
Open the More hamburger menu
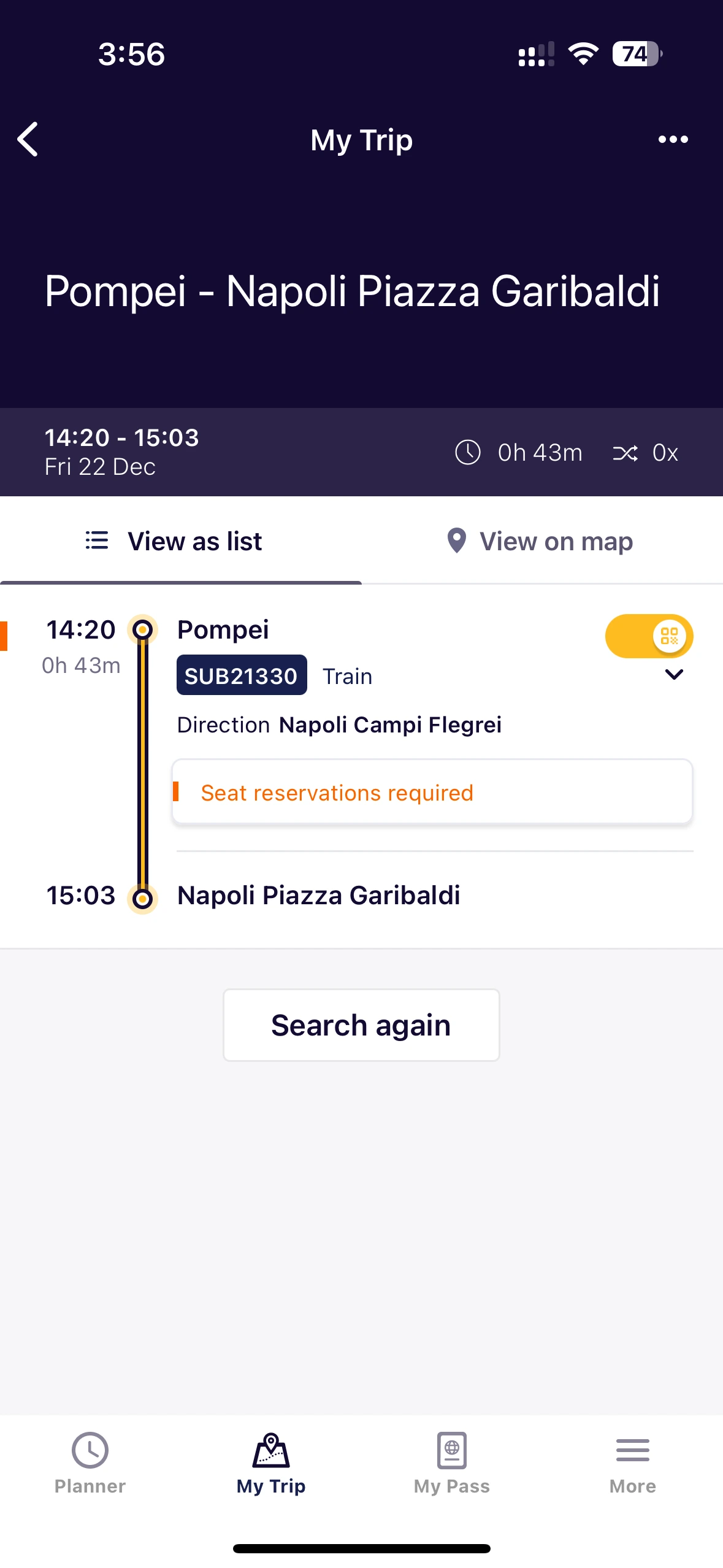[x=632, y=1463]
